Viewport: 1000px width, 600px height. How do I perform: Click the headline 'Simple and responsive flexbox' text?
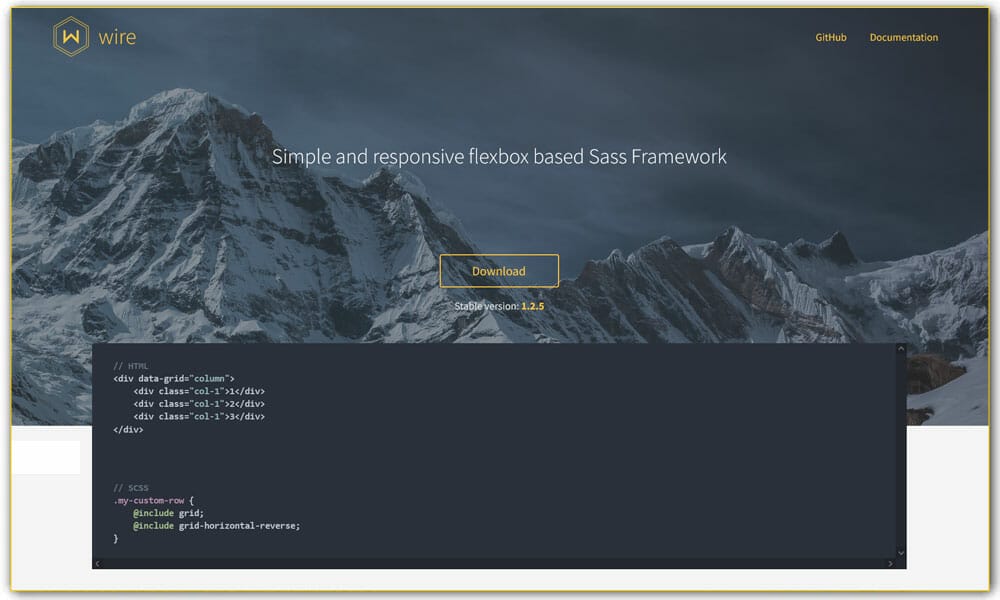[499, 157]
